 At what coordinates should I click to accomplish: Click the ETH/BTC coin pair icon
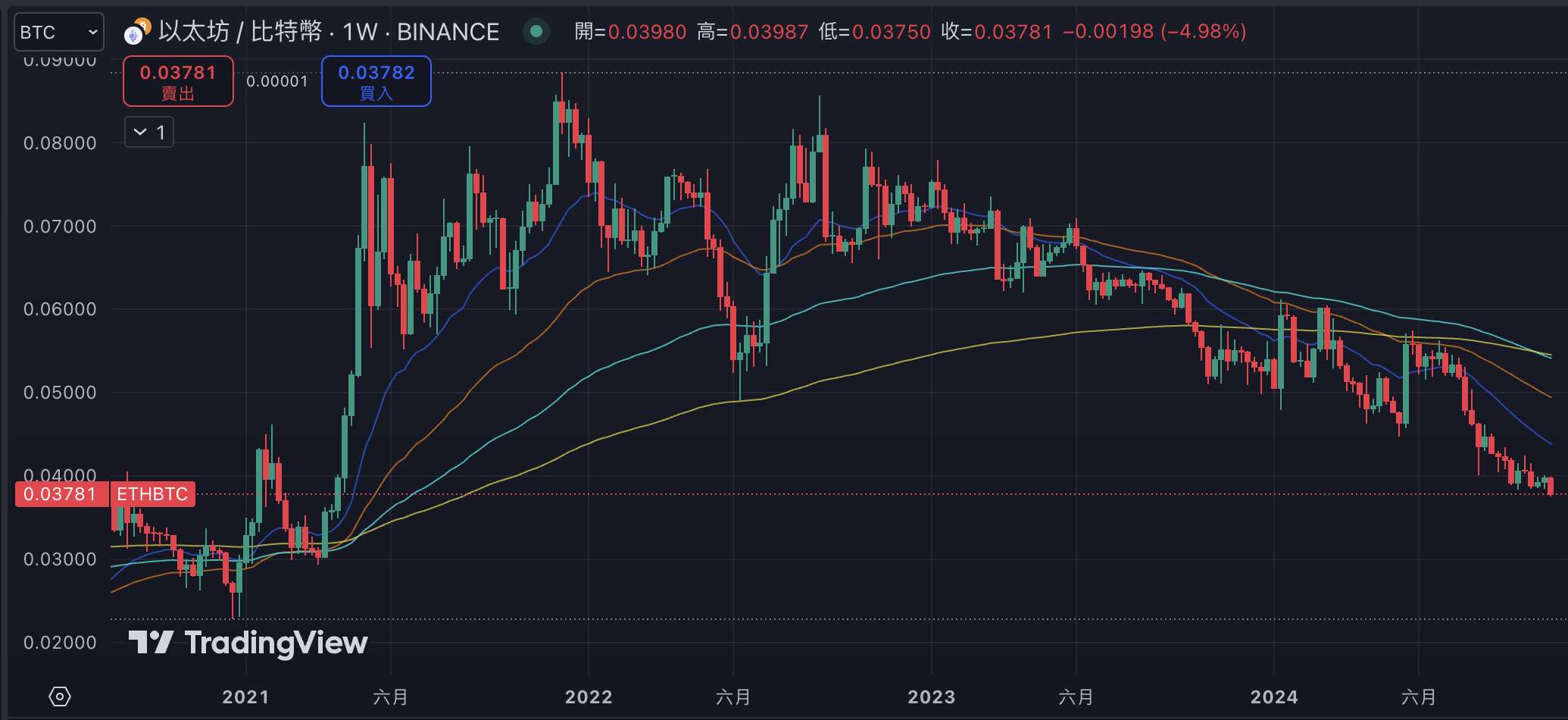[137, 32]
